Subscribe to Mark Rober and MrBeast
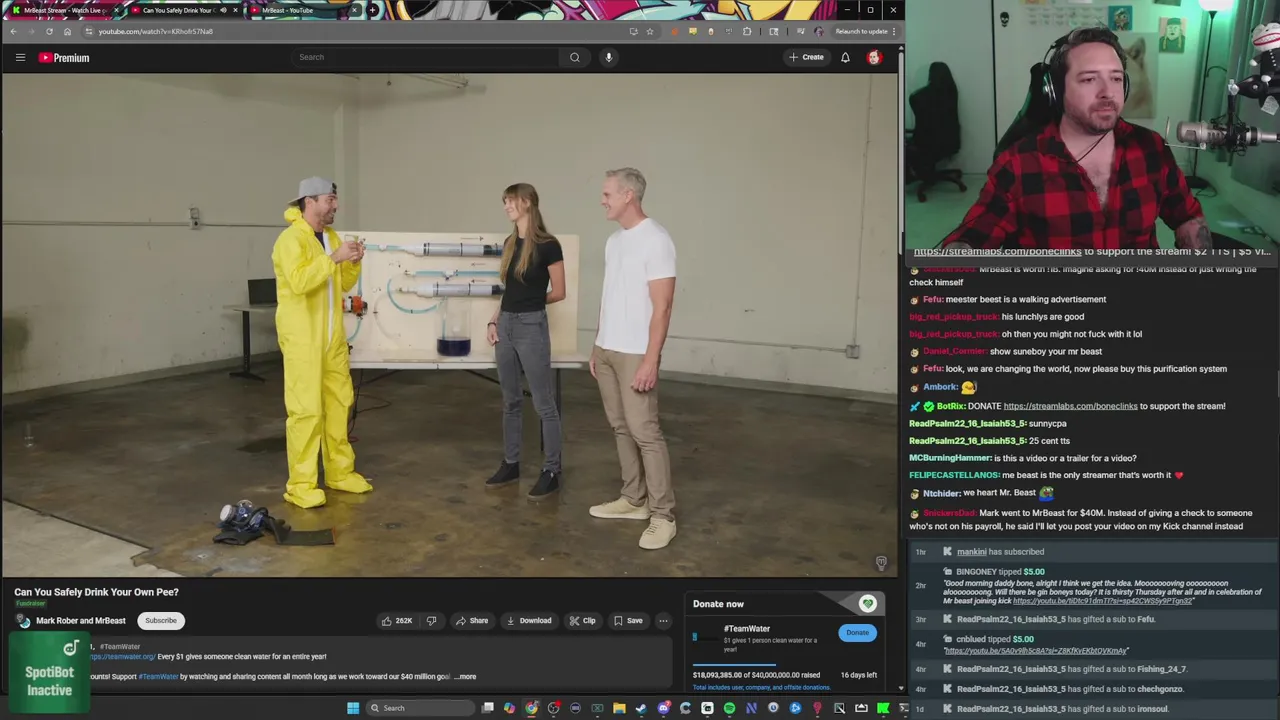1280x720 pixels. click(x=160, y=620)
